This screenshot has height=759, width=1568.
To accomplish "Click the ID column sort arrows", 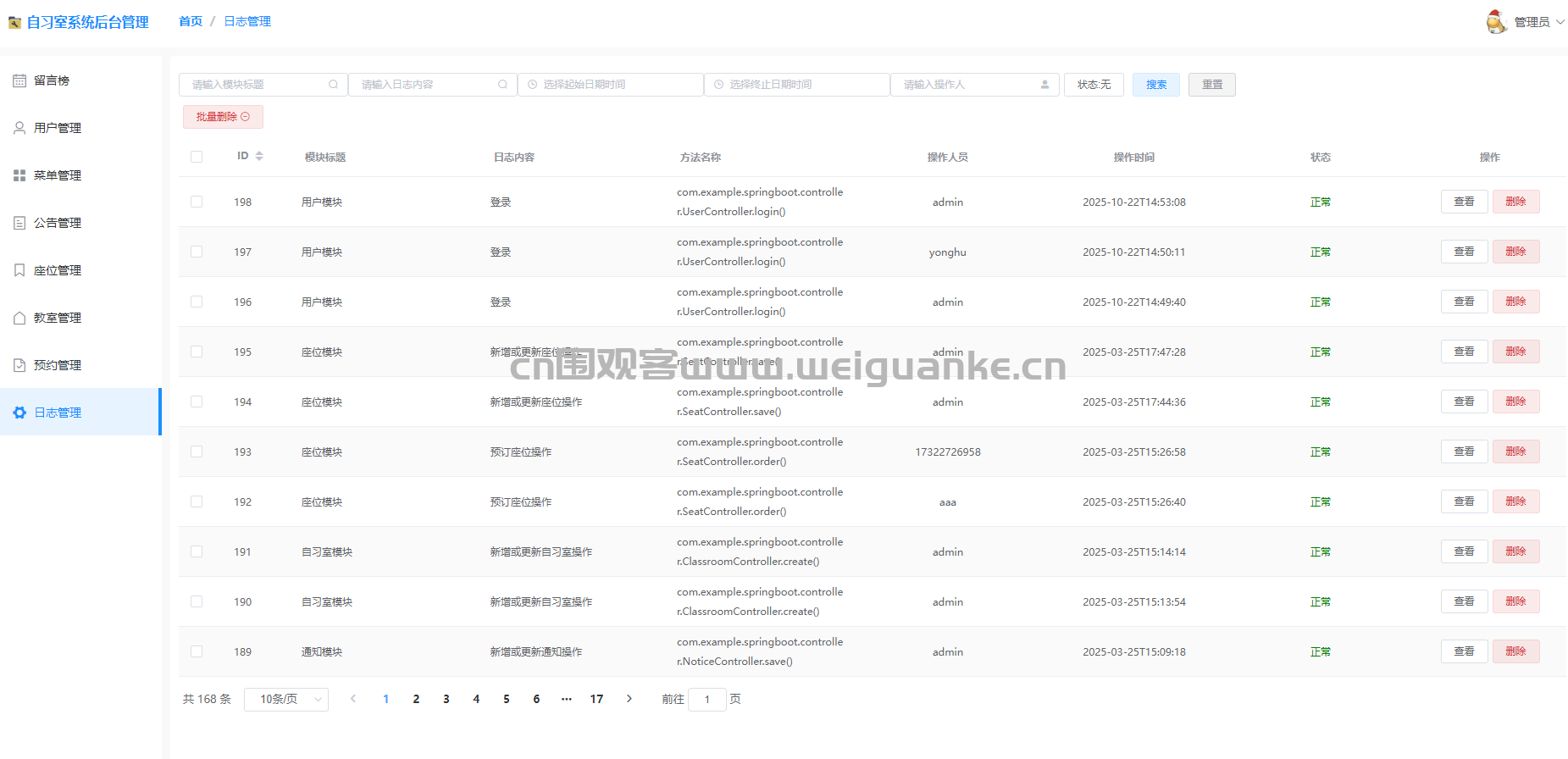I will point(259,156).
